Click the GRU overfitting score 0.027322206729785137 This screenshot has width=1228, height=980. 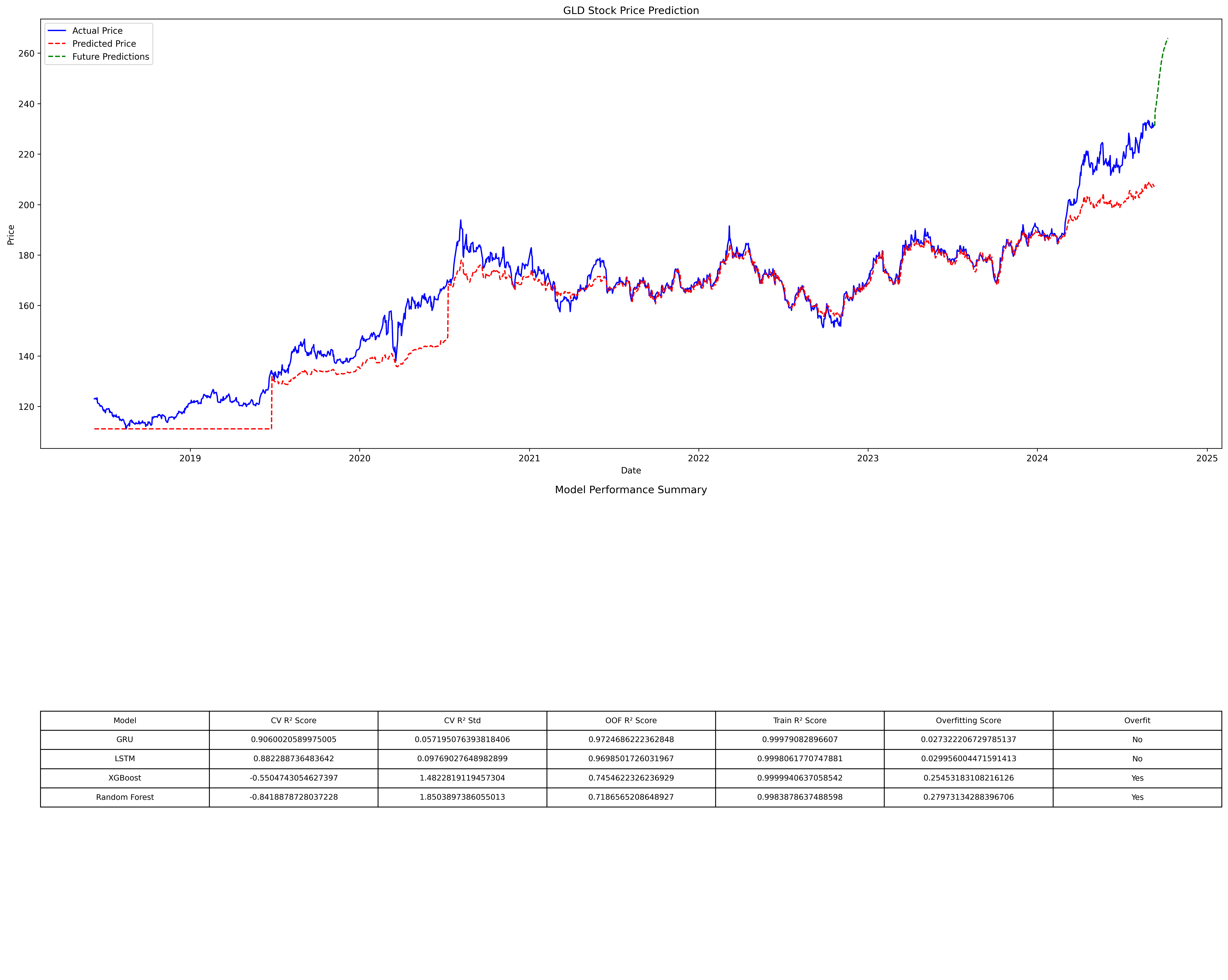tap(968, 740)
